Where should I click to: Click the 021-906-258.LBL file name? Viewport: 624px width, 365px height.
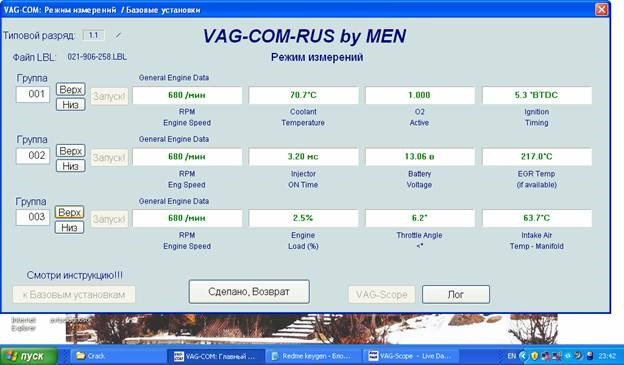[97, 57]
